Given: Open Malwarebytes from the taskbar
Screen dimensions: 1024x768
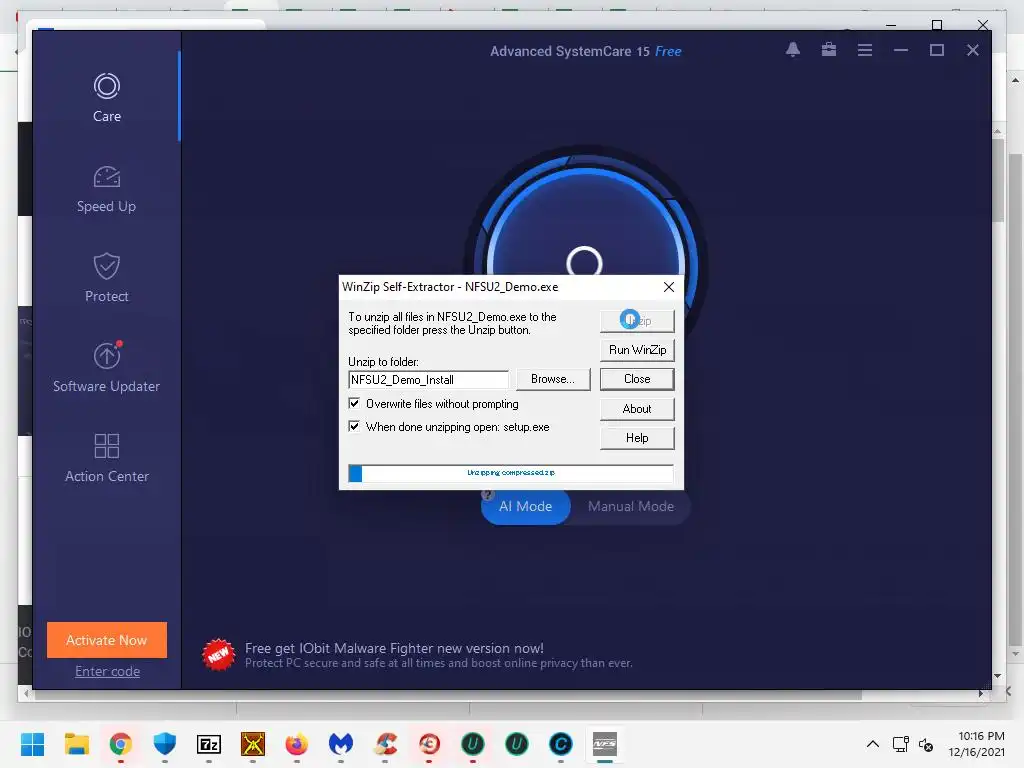Looking at the screenshot, I should 341,744.
